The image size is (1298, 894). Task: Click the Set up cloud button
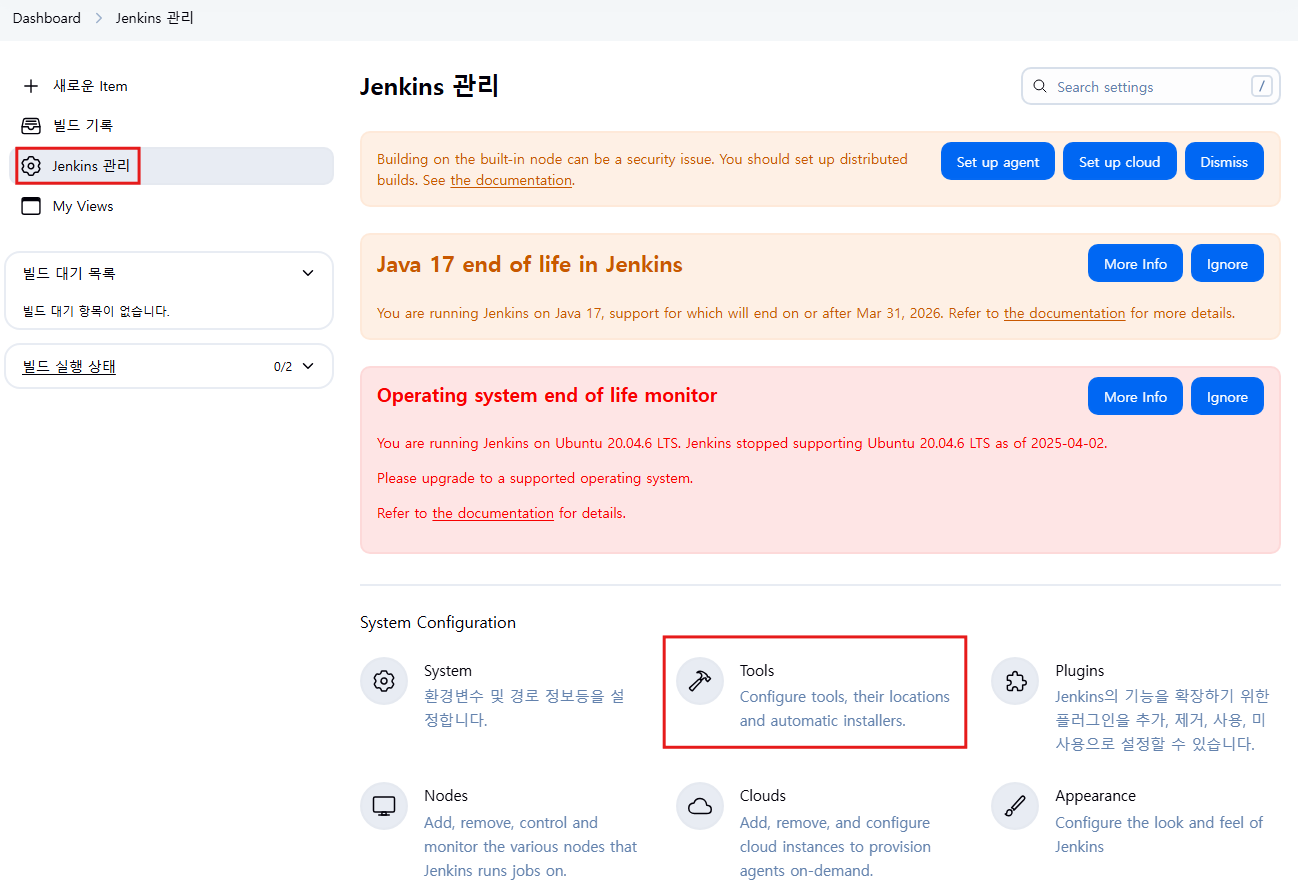1120,161
